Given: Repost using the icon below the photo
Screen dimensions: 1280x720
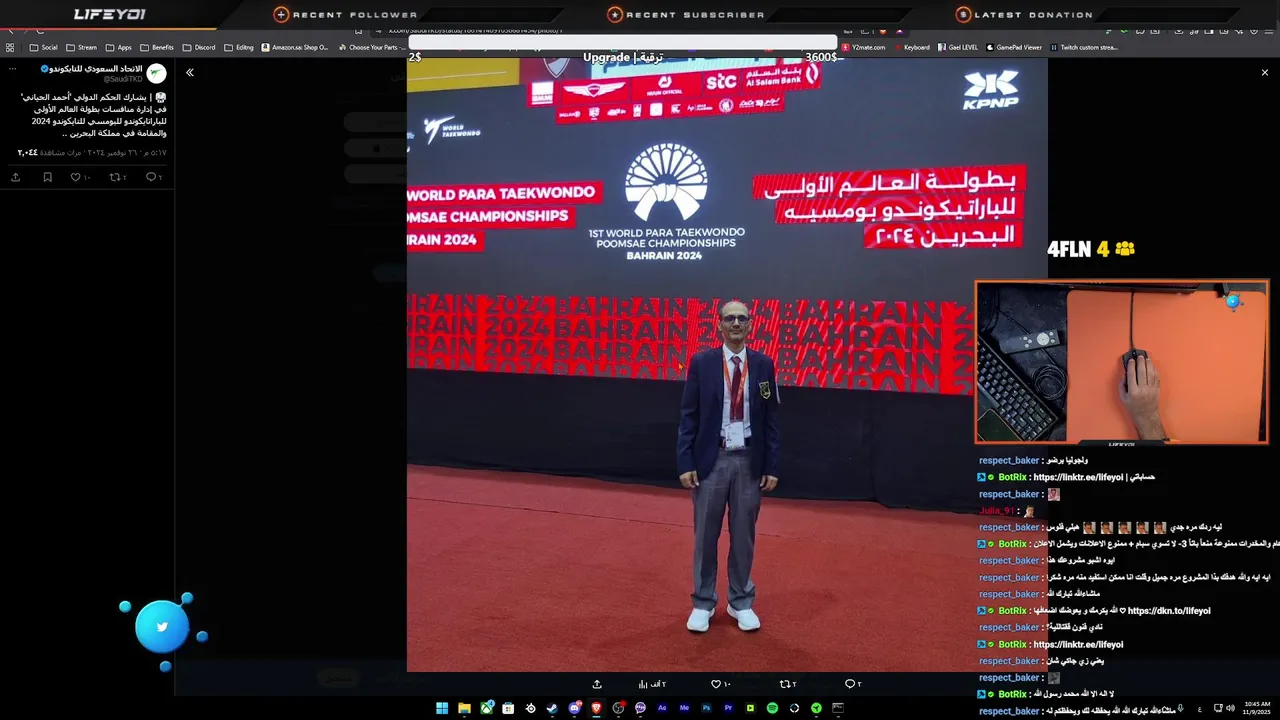Looking at the screenshot, I should coord(787,684).
